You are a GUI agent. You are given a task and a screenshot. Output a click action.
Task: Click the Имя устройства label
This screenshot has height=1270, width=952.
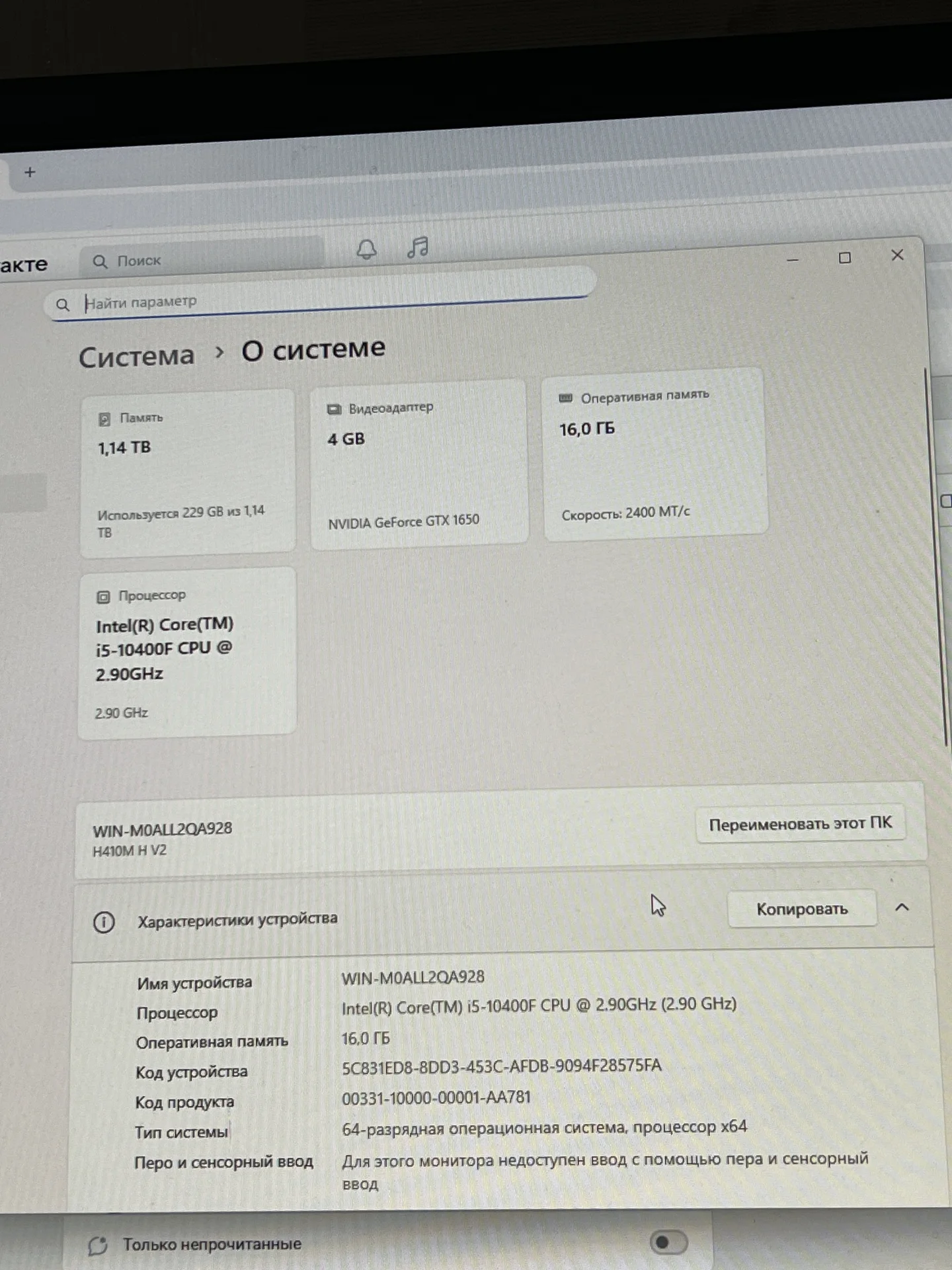point(194,983)
